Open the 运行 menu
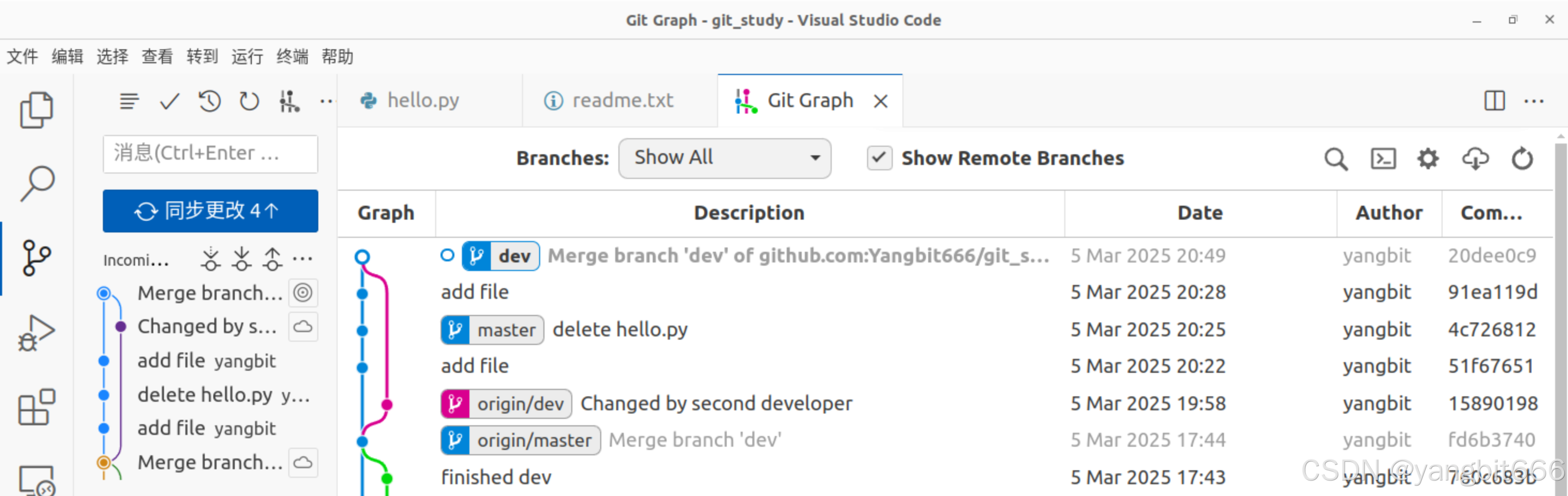Image resolution: width=1568 pixels, height=496 pixels. (248, 57)
